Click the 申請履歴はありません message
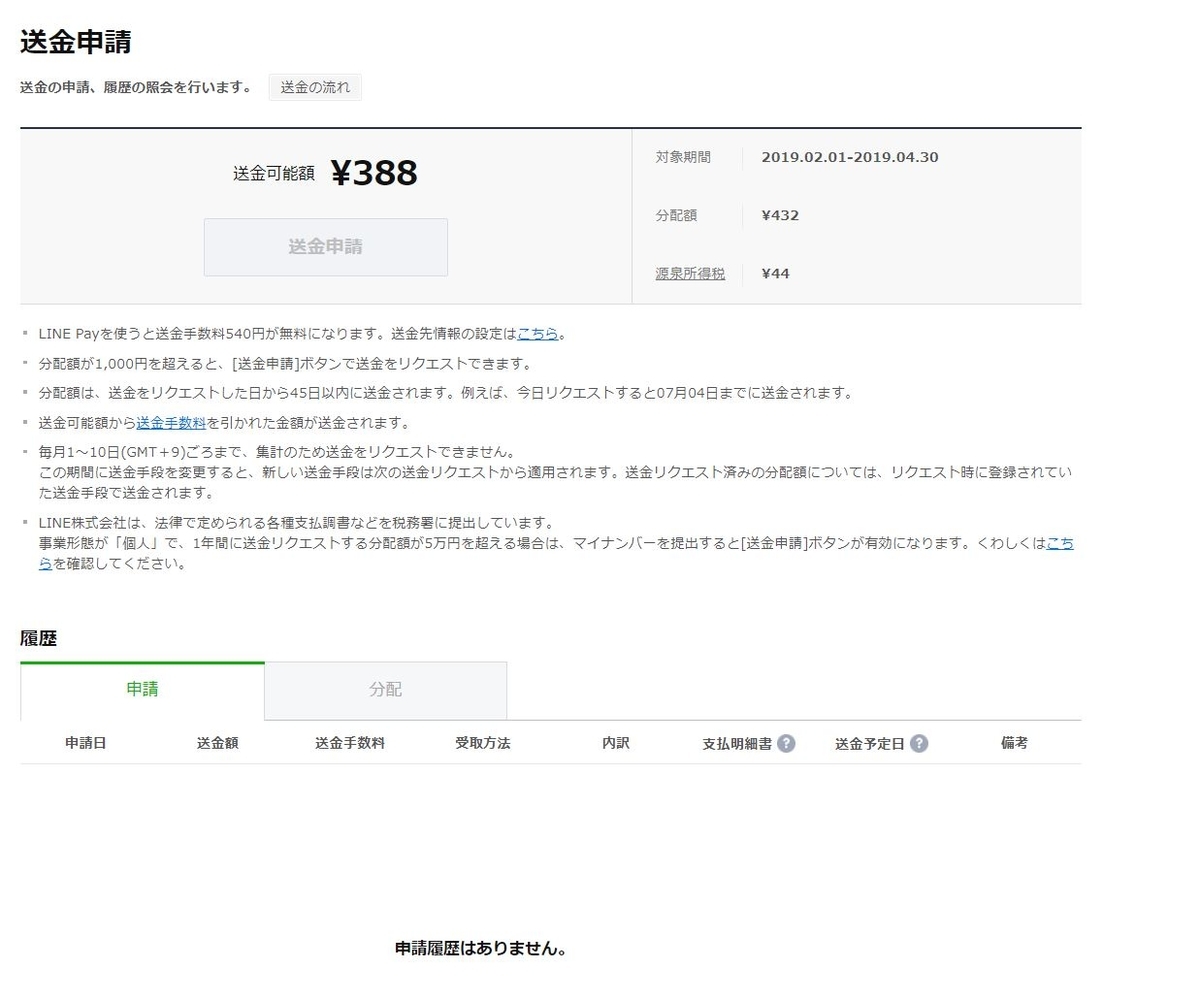This screenshot has width=1200, height=1000. (481, 949)
